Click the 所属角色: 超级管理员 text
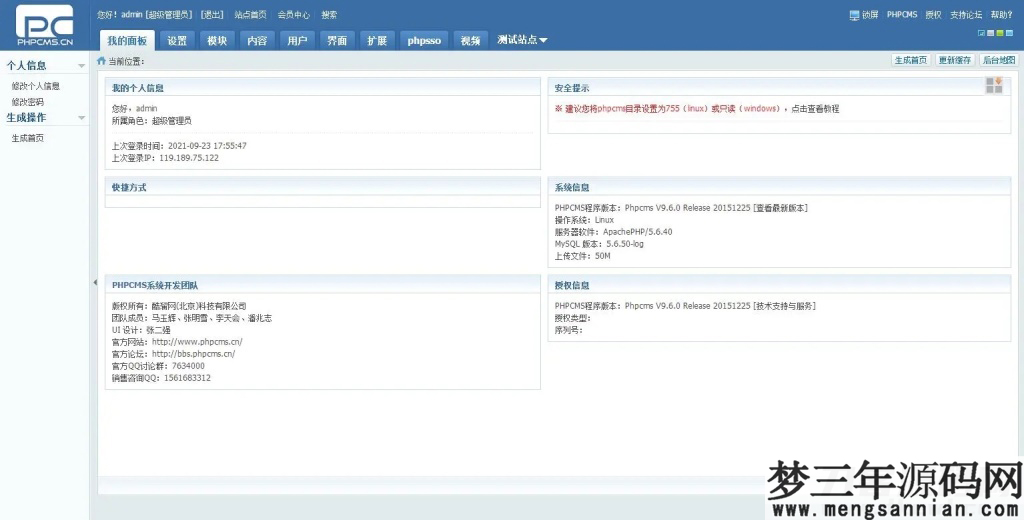 pyautogui.click(x=152, y=121)
